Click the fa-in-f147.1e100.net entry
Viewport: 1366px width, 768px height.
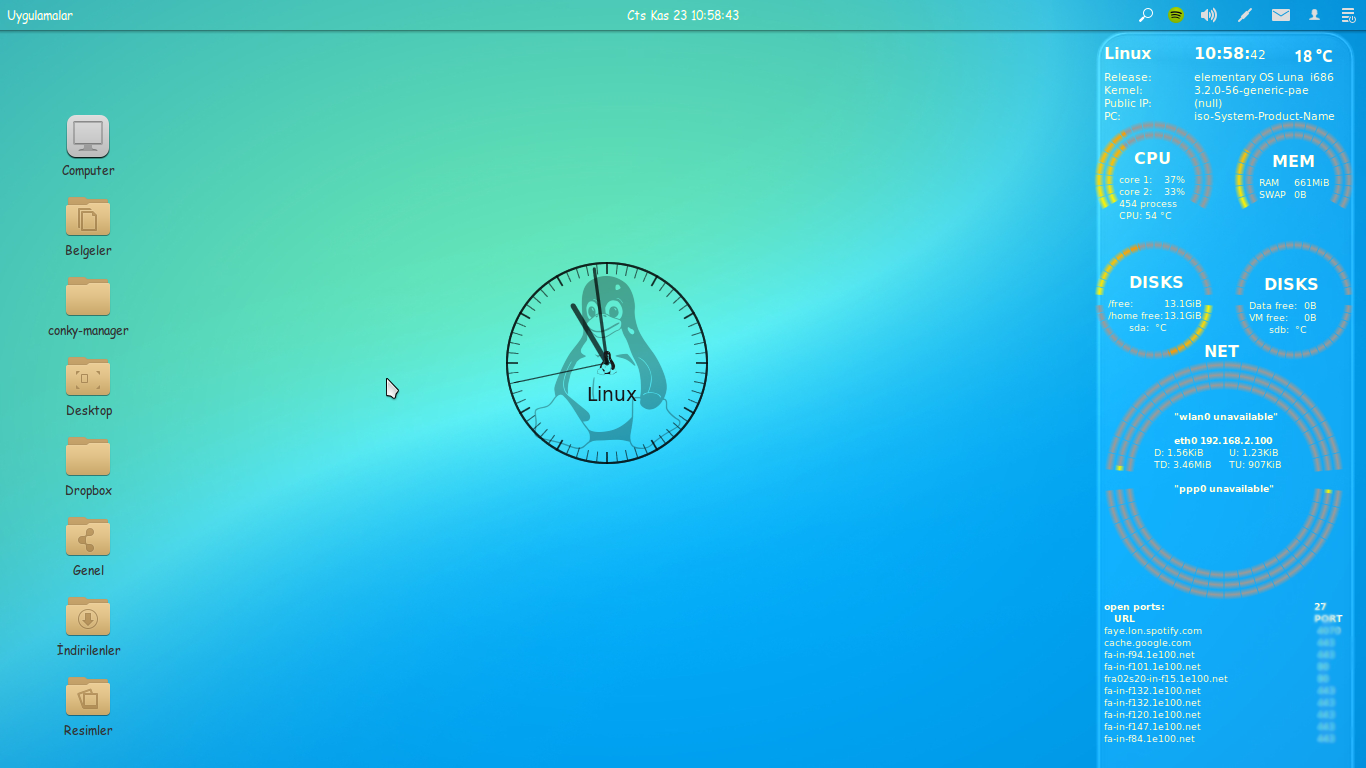(x=1152, y=727)
